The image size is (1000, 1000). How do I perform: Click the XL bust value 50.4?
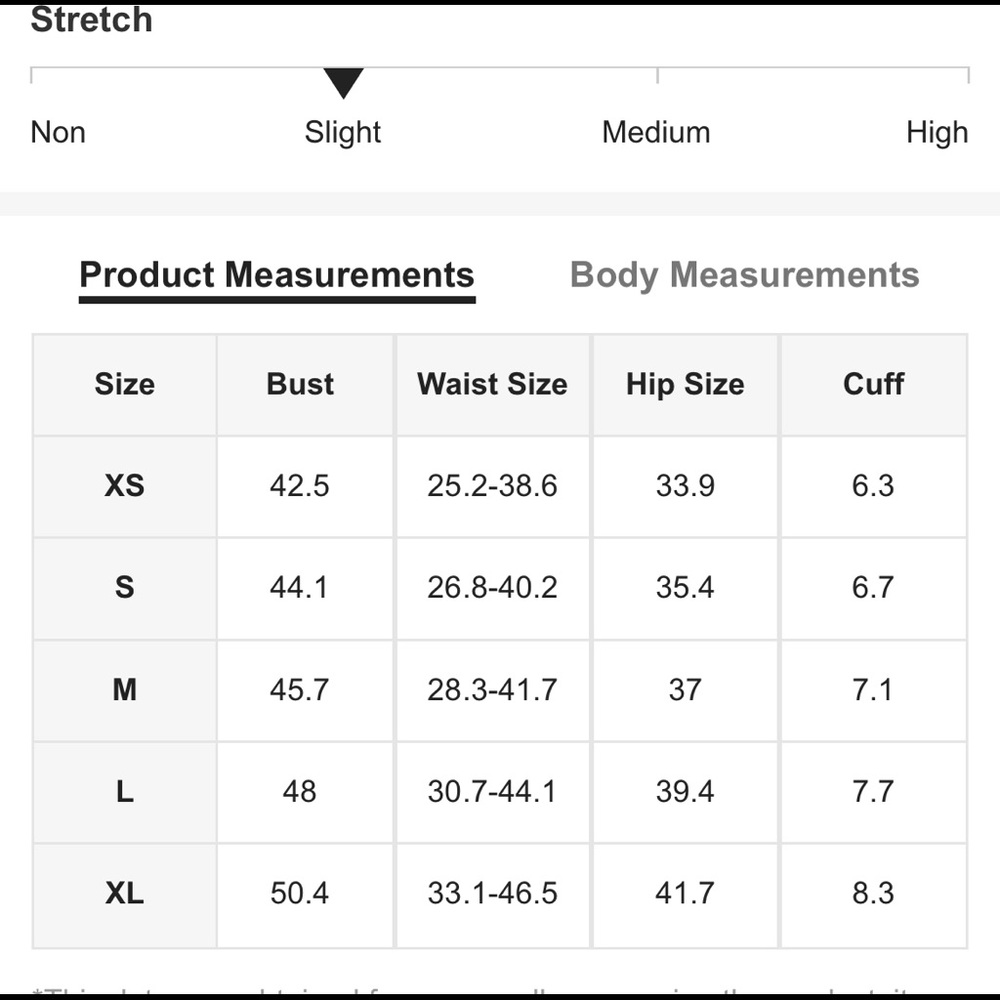tap(300, 893)
